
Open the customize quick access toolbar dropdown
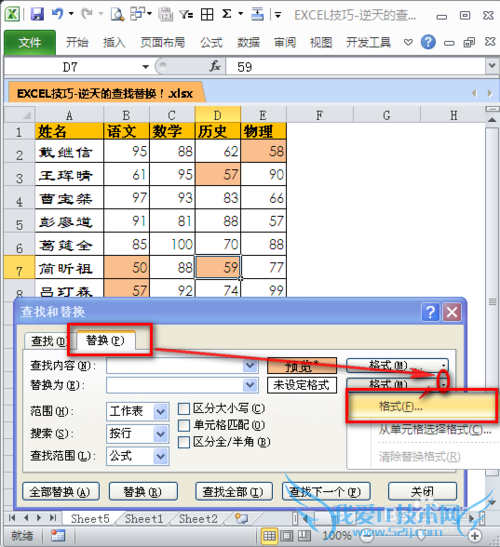click(278, 15)
